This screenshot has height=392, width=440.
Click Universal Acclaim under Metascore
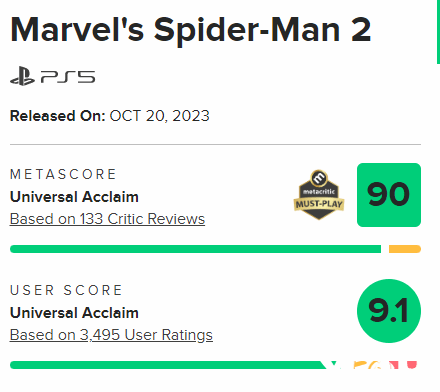pyautogui.click(x=74, y=197)
